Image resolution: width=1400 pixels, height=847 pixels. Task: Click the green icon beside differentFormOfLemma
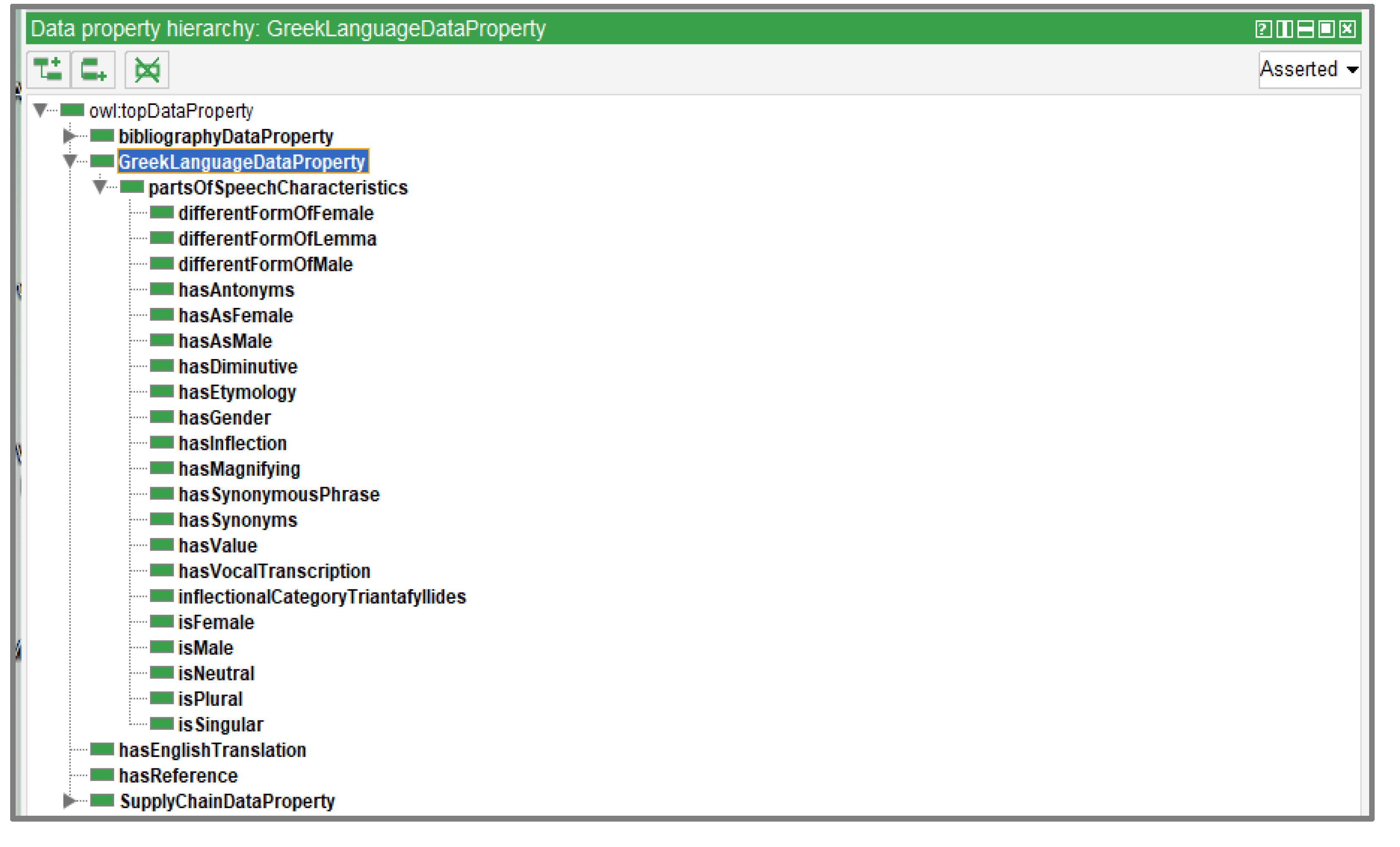(161, 238)
